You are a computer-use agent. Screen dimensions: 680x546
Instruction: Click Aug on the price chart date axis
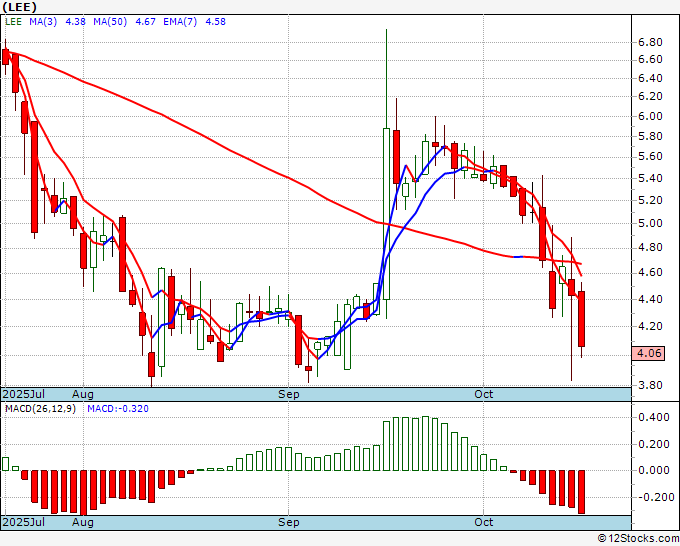click(83, 394)
